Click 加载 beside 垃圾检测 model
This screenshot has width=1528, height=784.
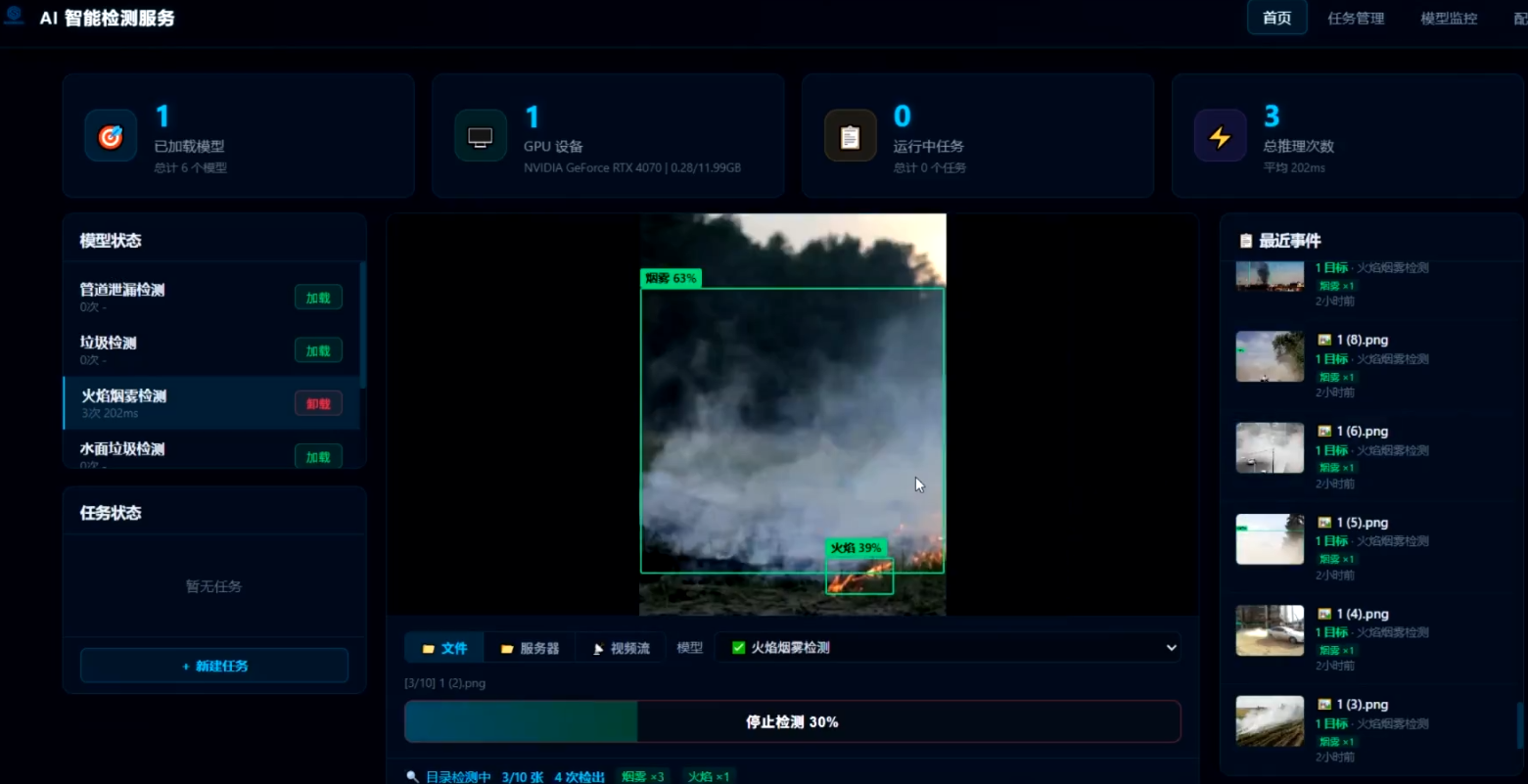[317, 349]
